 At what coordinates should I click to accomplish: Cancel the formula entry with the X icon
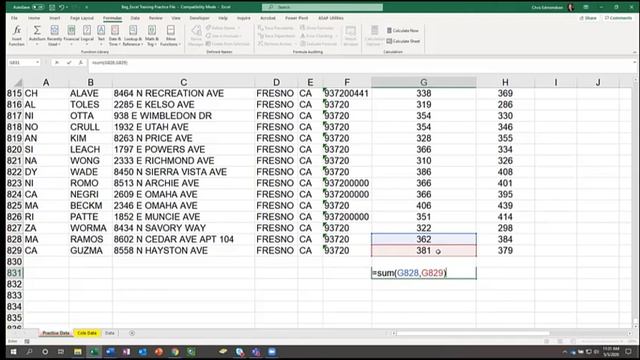click(57, 62)
